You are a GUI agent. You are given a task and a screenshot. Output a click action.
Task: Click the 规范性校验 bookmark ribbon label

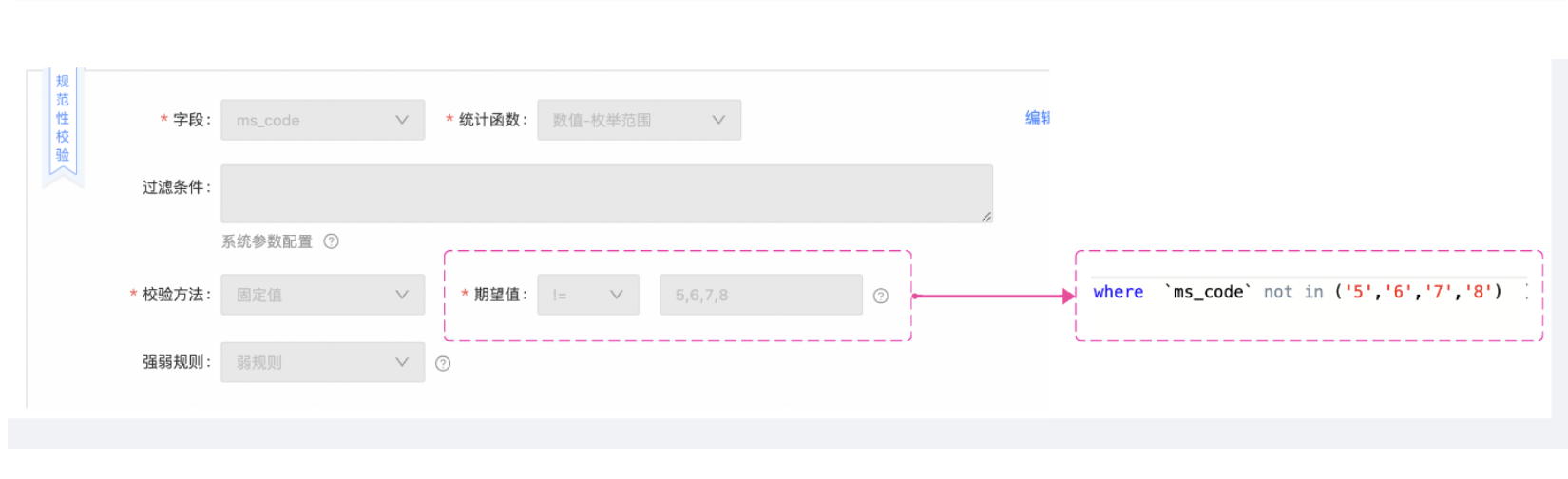tap(63, 119)
